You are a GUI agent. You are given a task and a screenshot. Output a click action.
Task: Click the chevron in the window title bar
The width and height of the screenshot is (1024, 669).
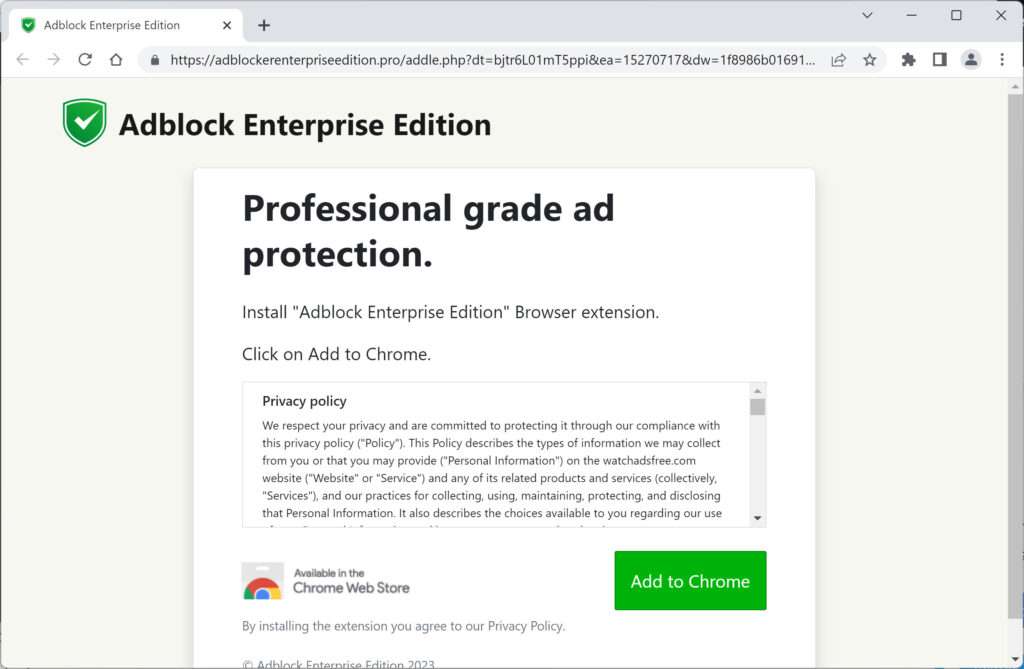click(x=868, y=17)
